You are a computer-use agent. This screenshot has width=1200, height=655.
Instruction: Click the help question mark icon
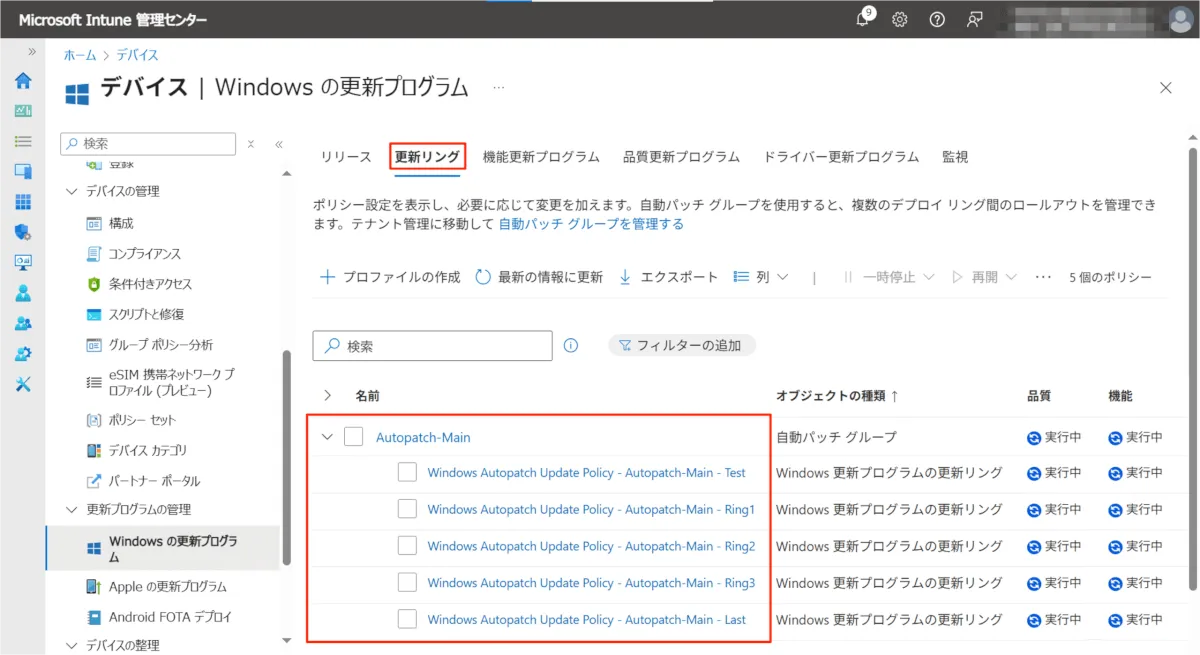click(937, 20)
